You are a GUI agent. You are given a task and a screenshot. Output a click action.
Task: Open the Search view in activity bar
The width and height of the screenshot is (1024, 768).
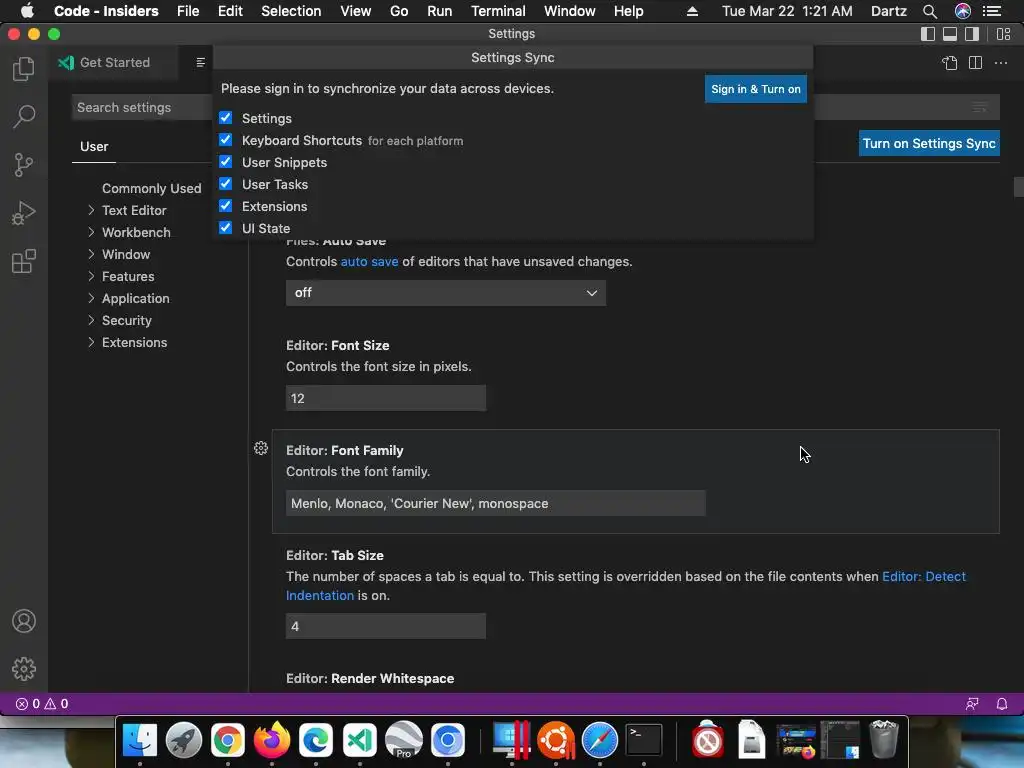point(24,117)
